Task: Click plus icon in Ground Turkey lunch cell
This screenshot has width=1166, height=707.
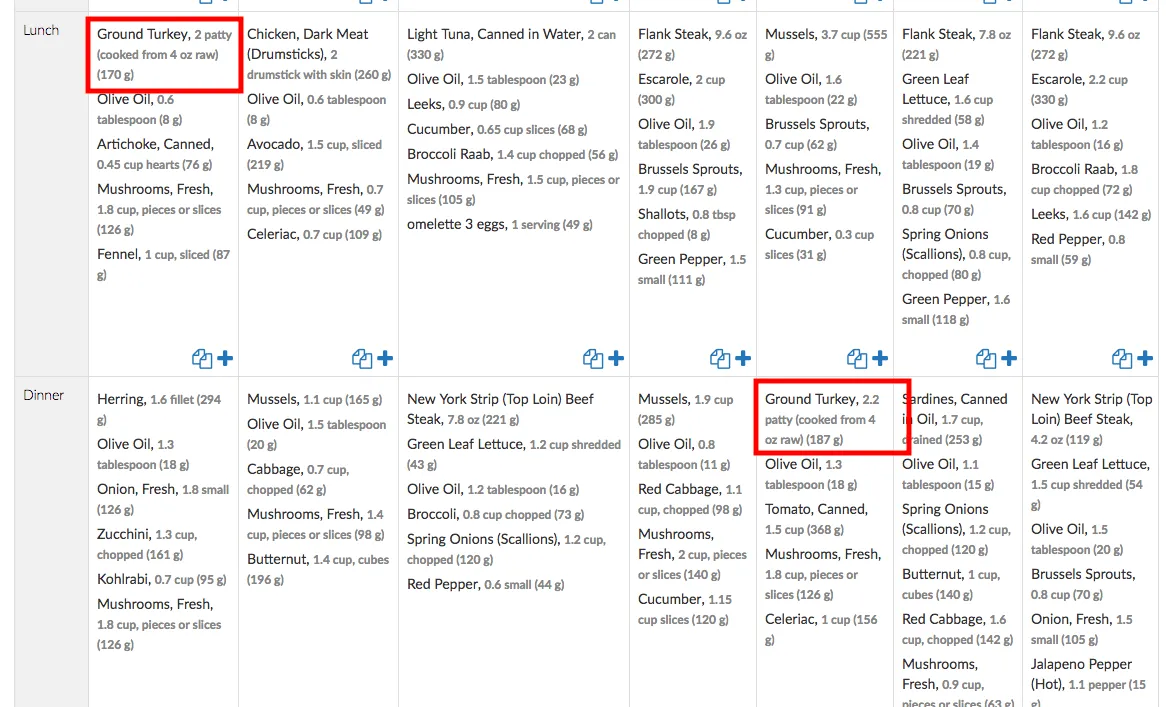Action: pos(225,359)
